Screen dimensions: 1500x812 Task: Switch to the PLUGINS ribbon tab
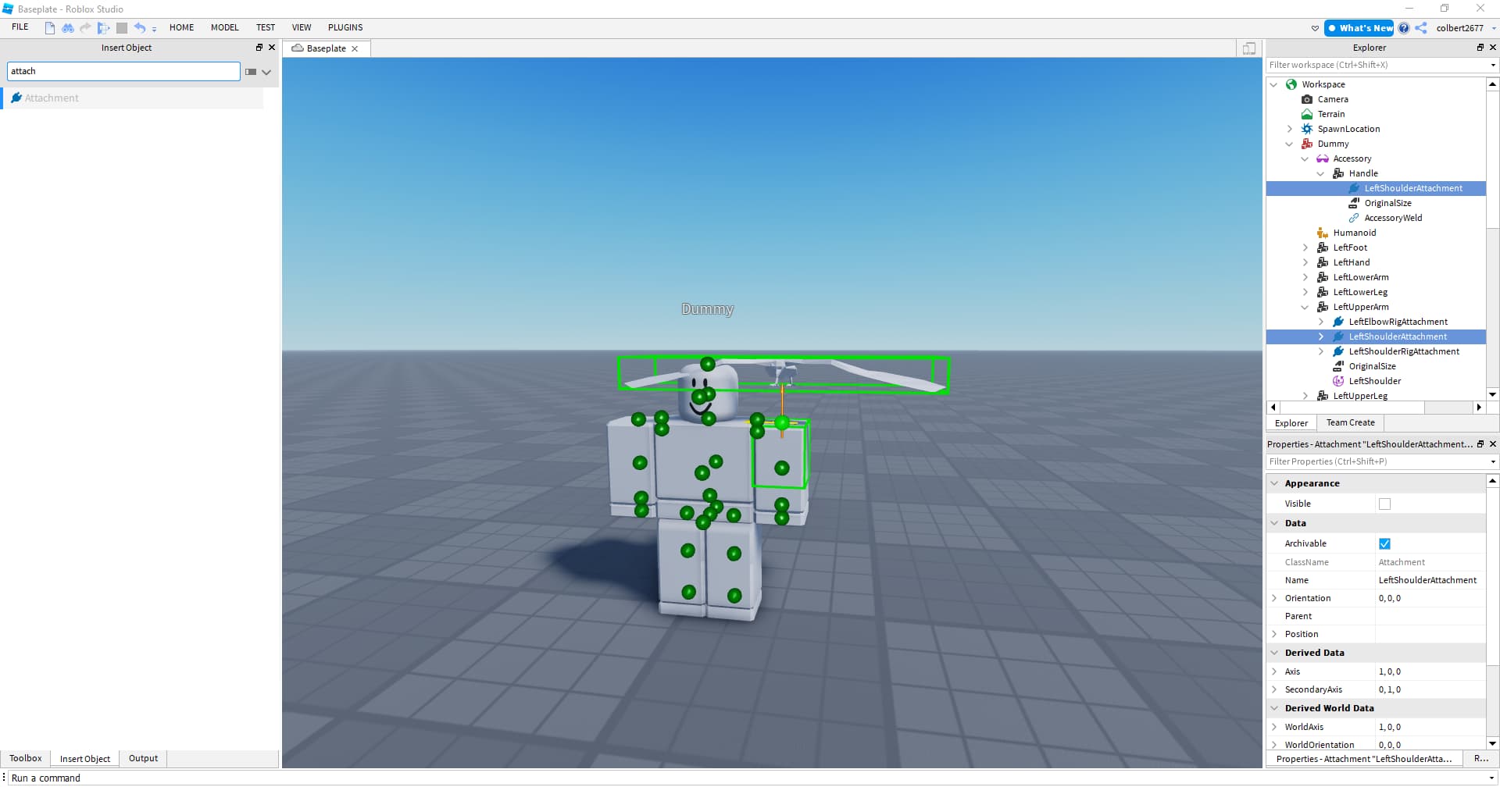(345, 27)
